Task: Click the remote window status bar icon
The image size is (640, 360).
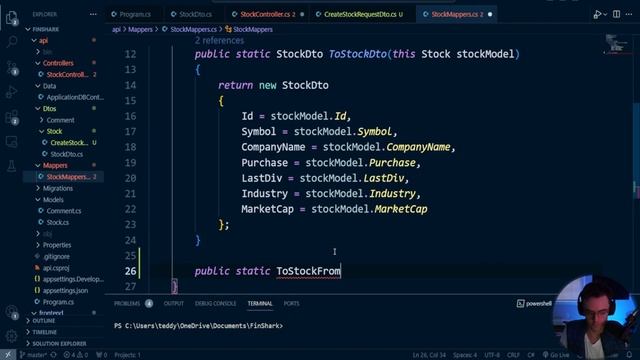Action: point(8,355)
